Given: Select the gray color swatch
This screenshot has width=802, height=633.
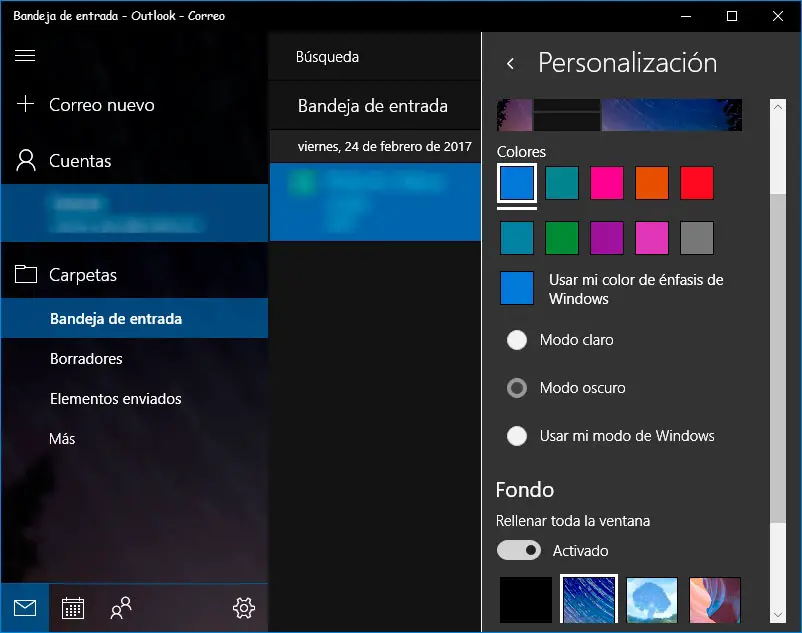Looking at the screenshot, I should pos(697,238).
